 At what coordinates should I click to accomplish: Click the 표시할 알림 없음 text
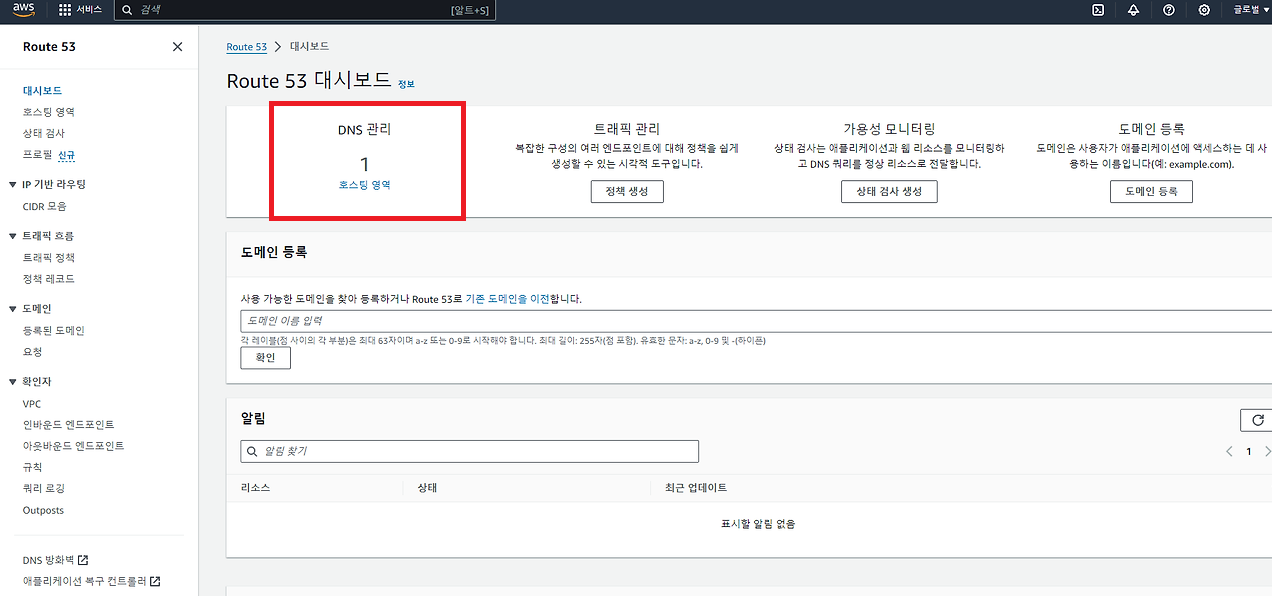[x=758, y=524]
